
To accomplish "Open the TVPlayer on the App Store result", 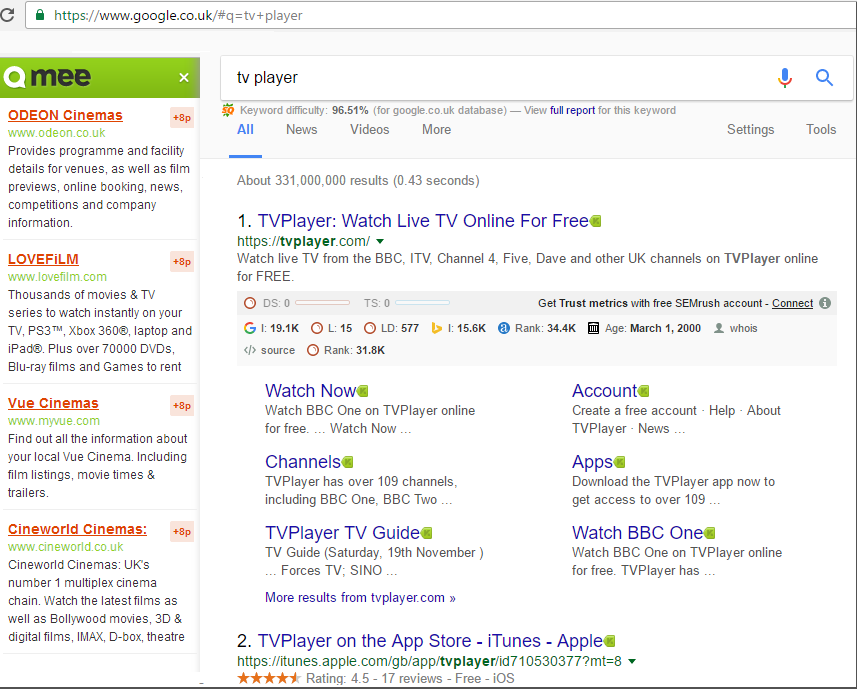I will [430, 640].
